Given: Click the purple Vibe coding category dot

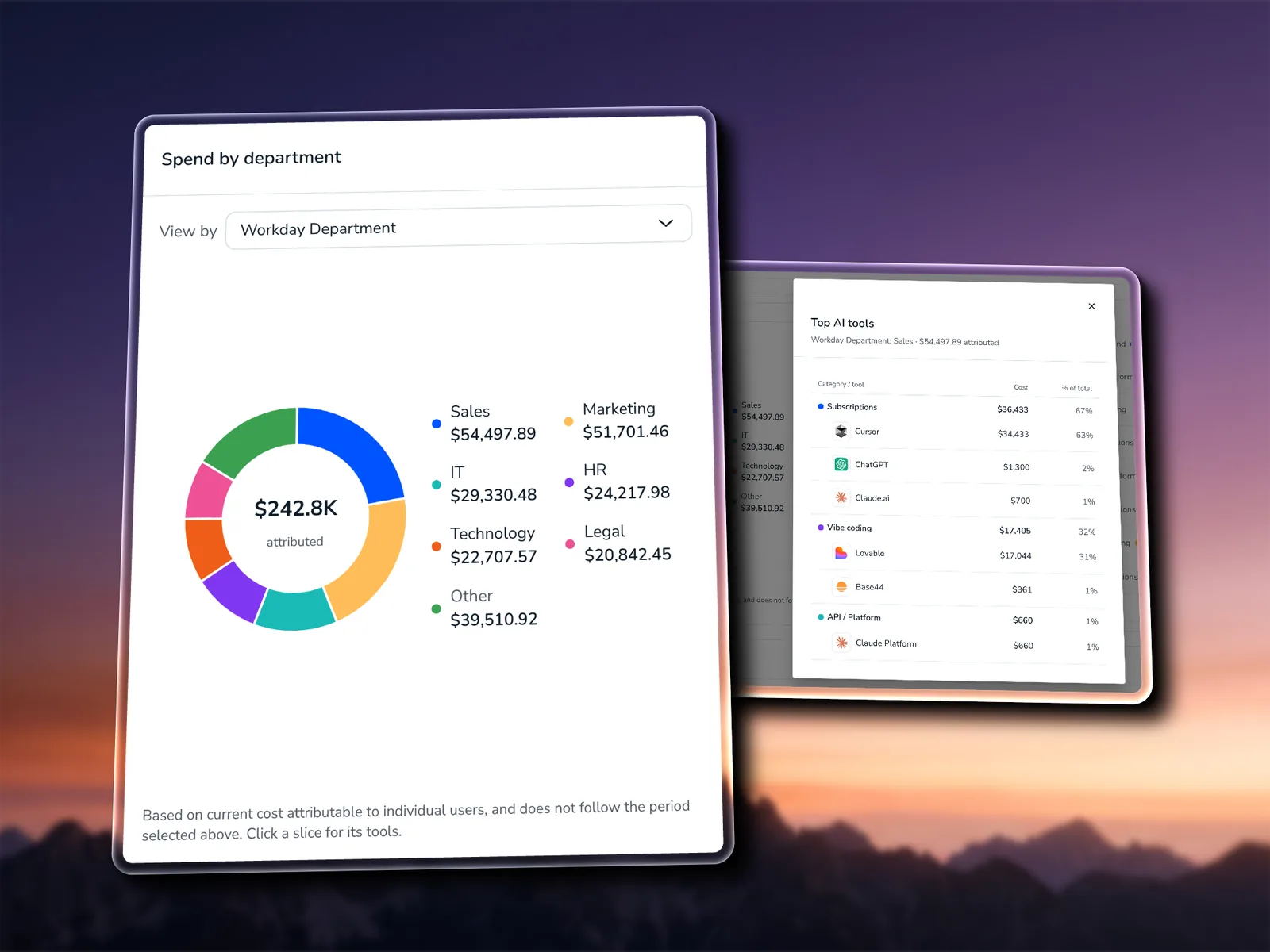Looking at the screenshot, I should tap(821, 528).
